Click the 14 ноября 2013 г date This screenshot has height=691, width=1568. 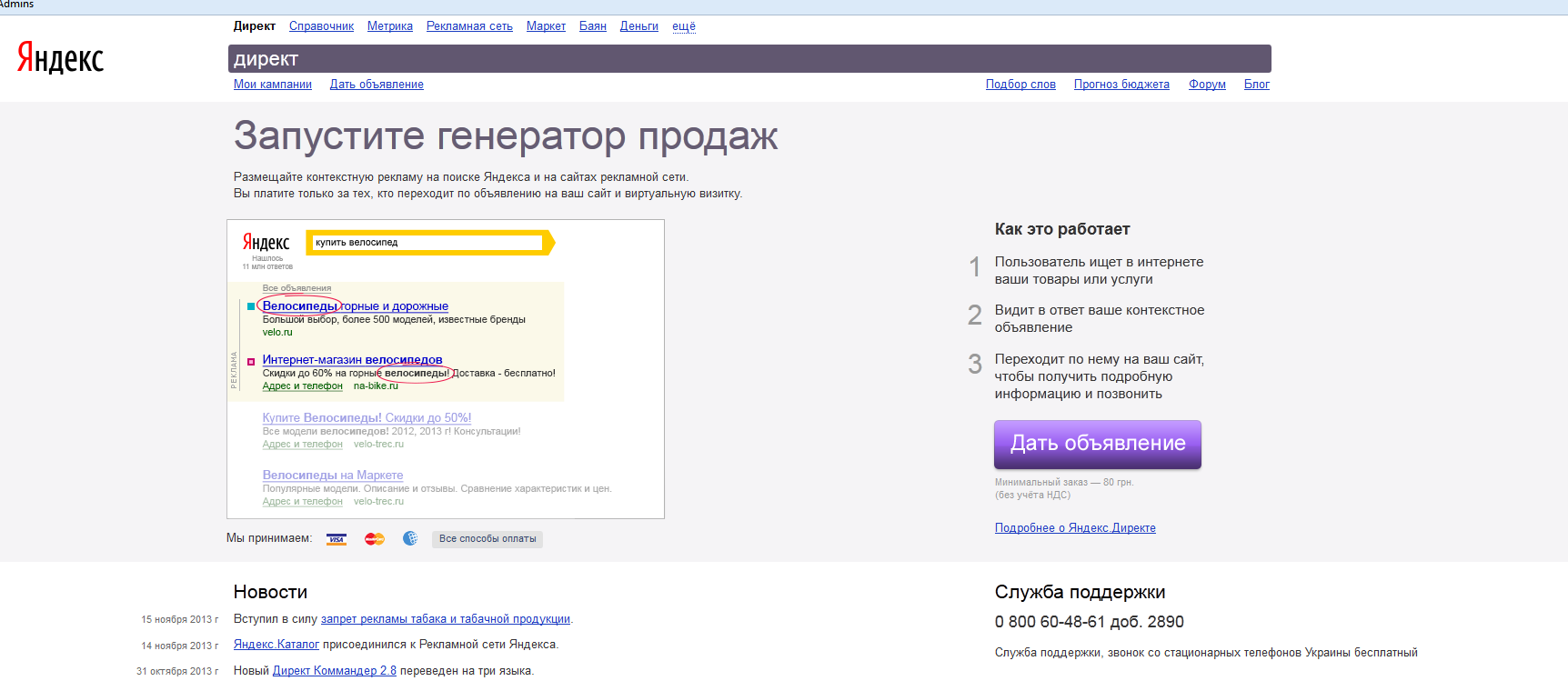click(180, 646)
